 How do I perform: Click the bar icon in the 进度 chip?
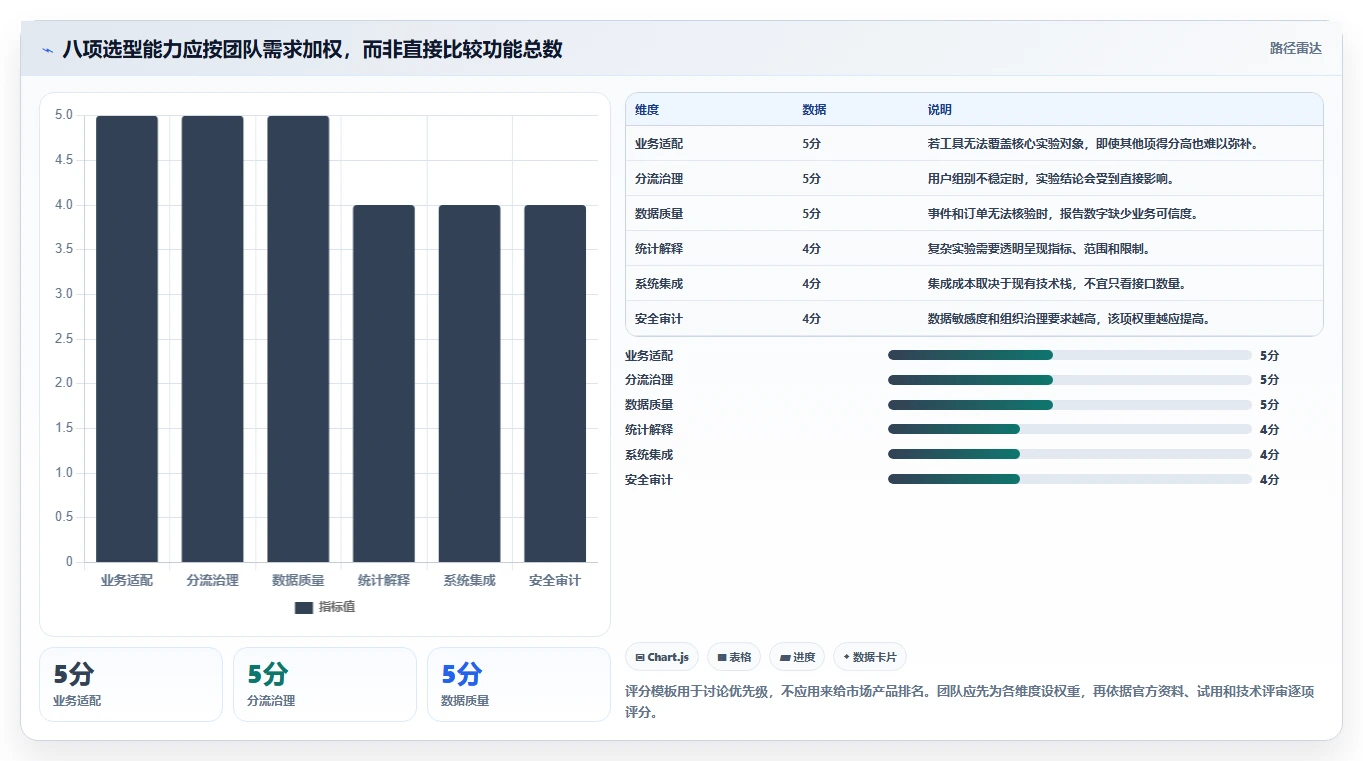pyautogui.click(x=785, y=658)
